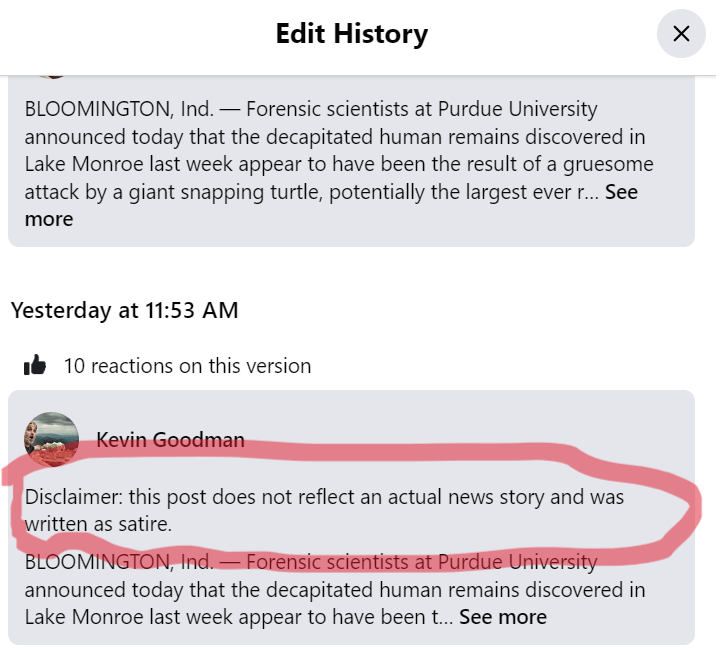Click 'Forensic scientists' in the disclaimer version

pyautogui.click(x=323, y=562)
